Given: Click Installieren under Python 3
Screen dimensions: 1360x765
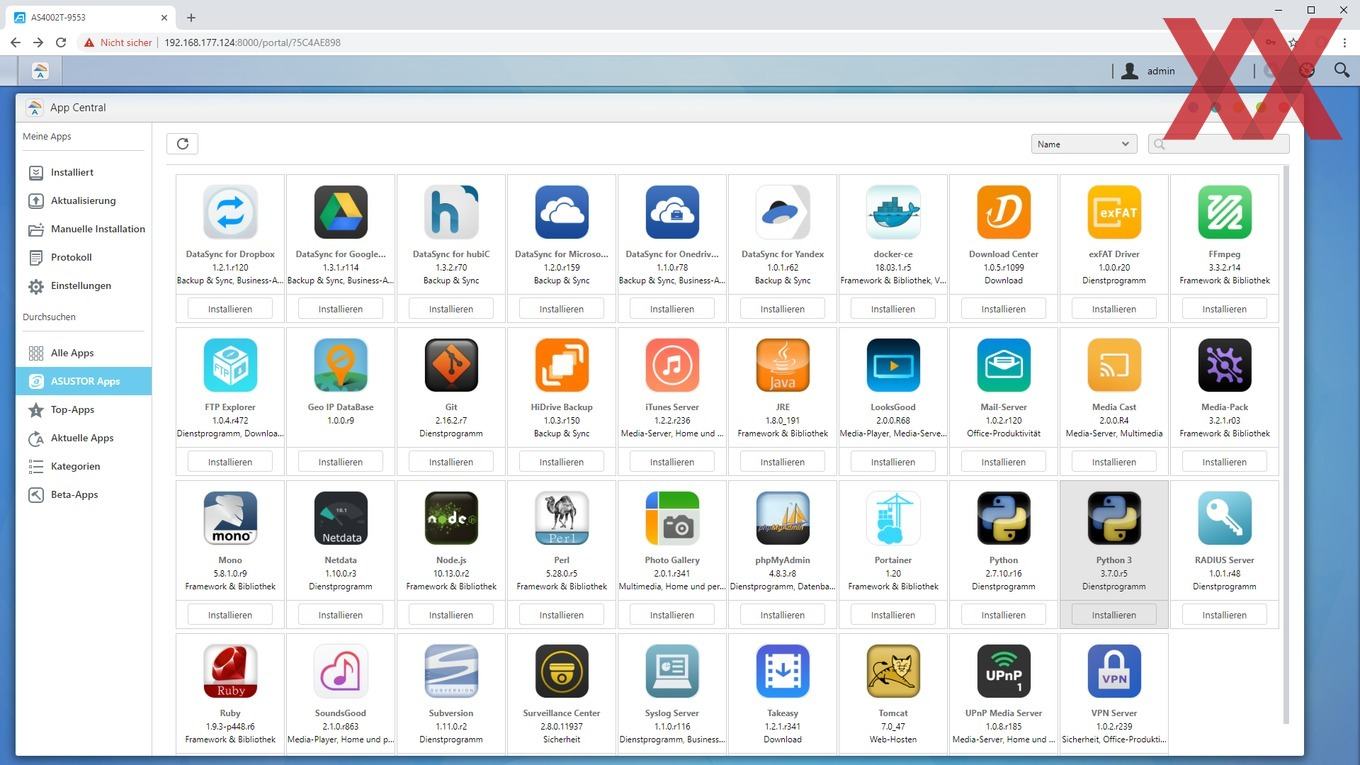Looking at the screenshot, I should (1114, 615).
